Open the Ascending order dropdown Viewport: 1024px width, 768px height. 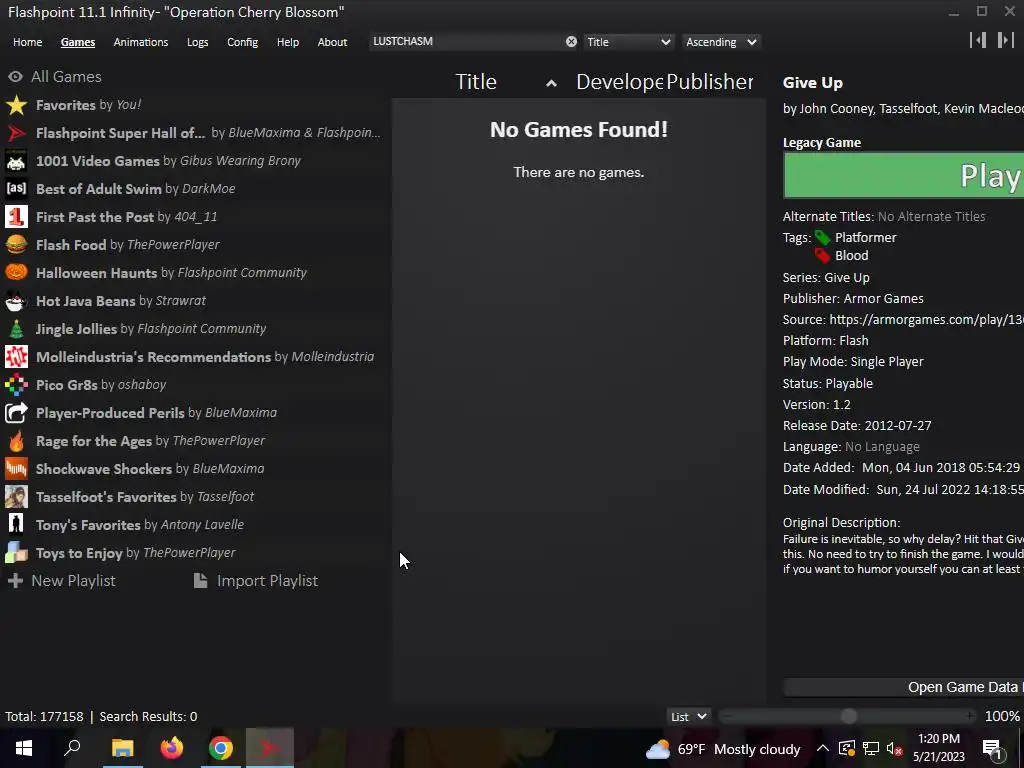(721, 42)
